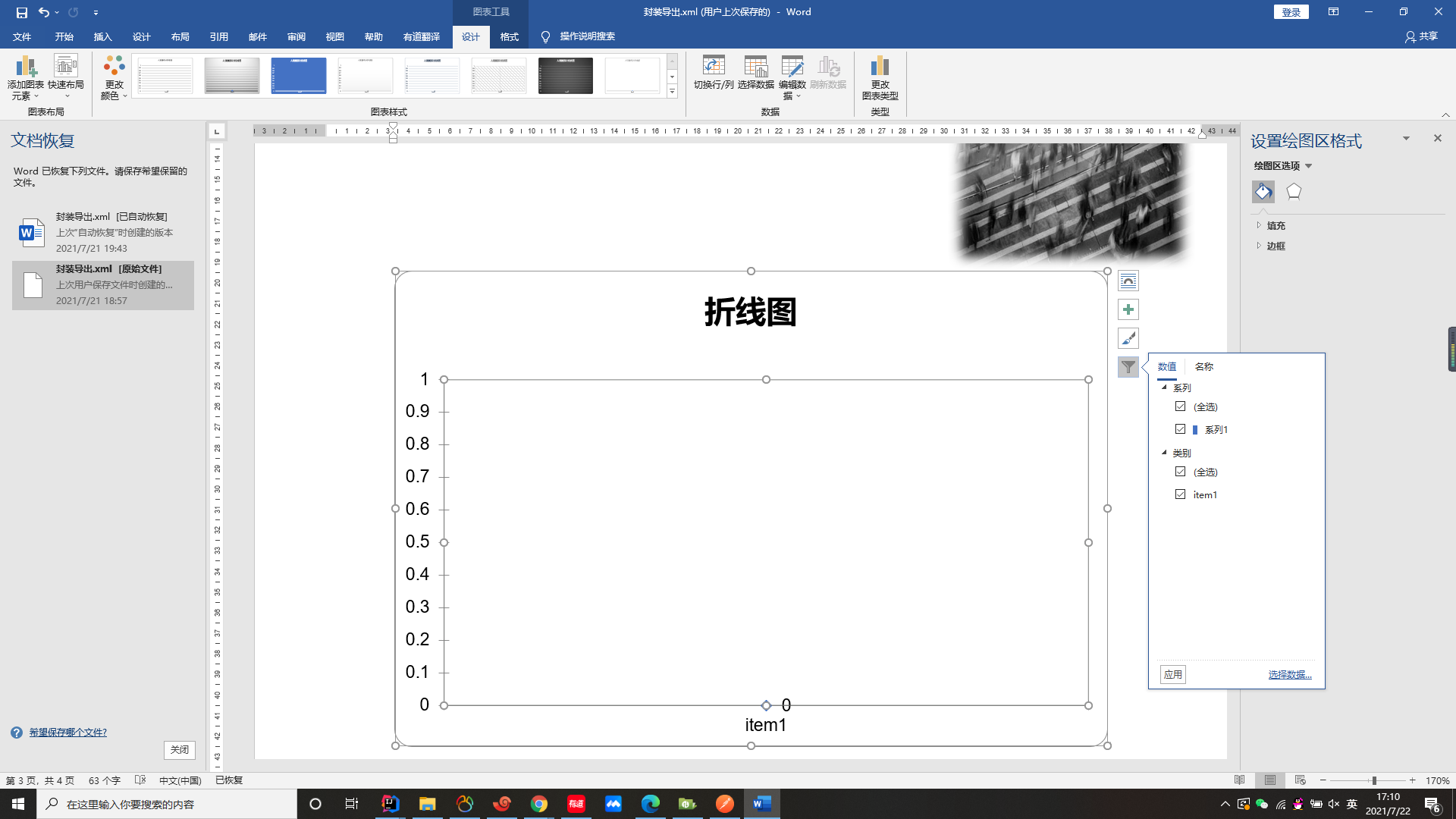Click the help question mark icon in recovery pane

click(17, 733)
